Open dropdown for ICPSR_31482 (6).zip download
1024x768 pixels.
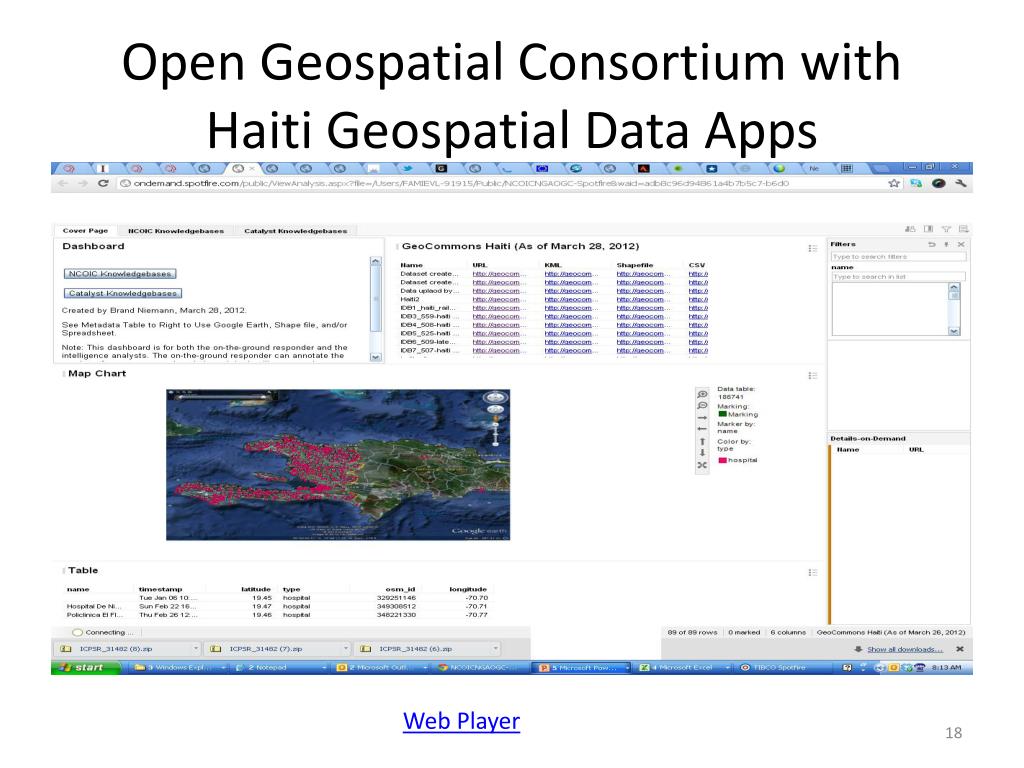tap(496, 648)
